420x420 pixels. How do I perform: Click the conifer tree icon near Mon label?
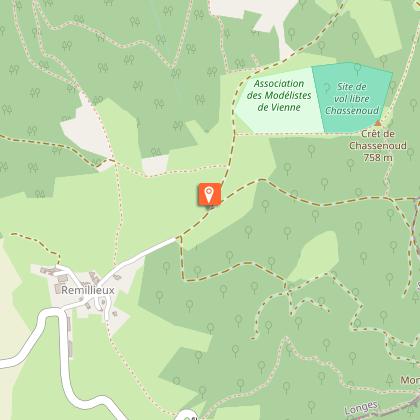389,380
